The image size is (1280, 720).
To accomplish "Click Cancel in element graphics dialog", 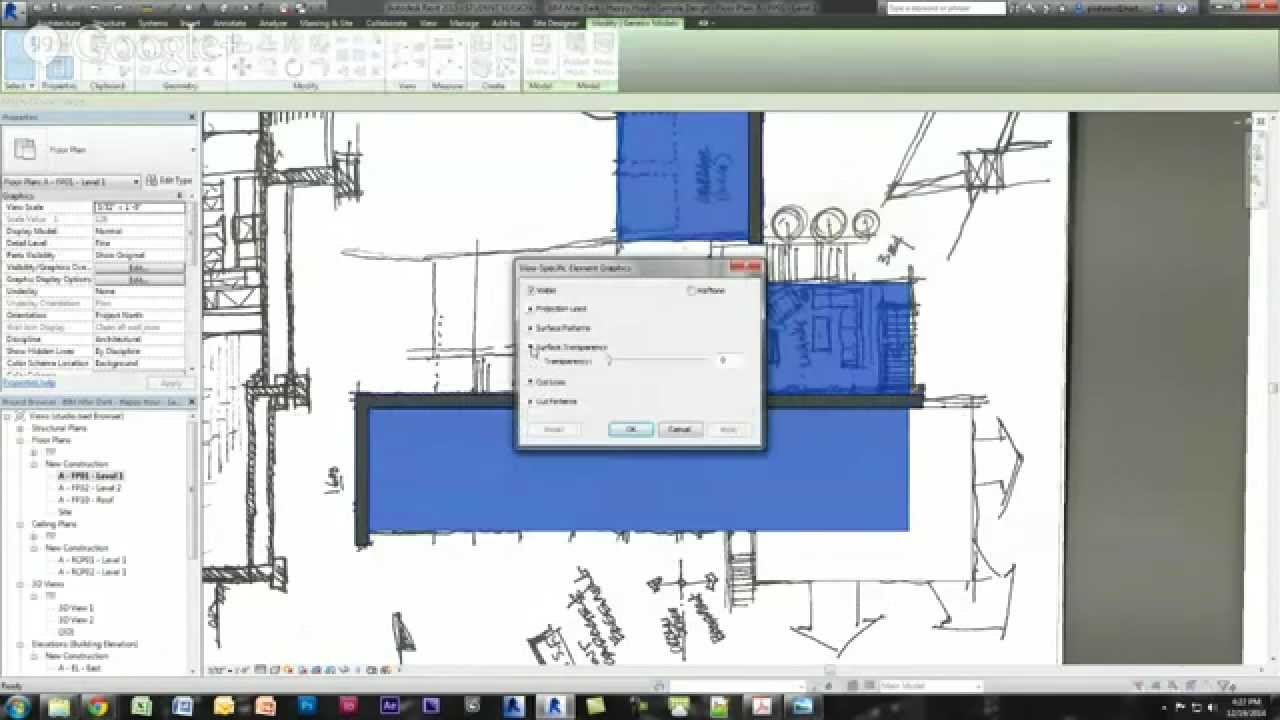I will click(679, 429).
